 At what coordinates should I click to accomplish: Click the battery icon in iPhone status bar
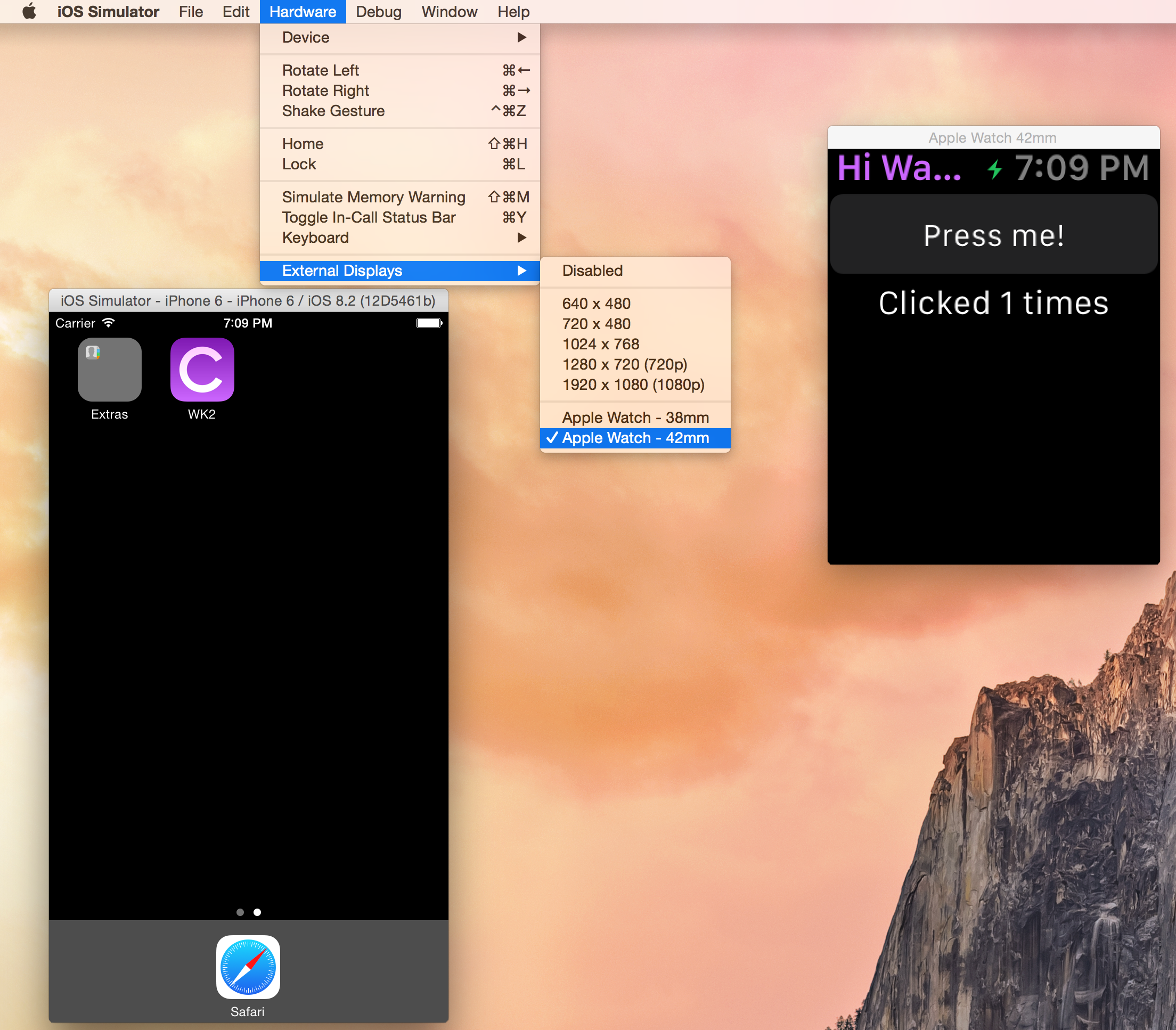429,323
